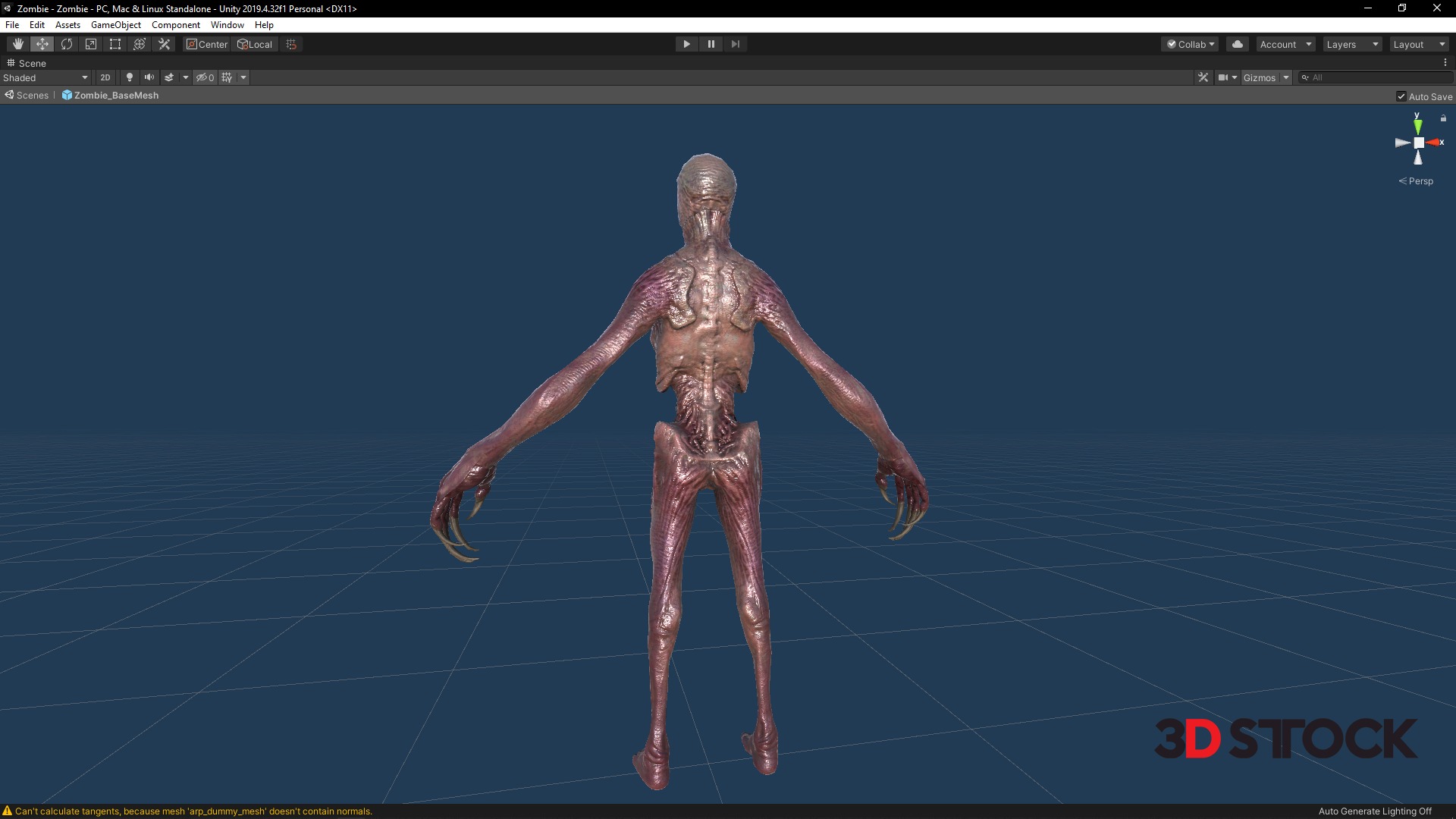Select the Hand tool
The width and height of the screenshot is (1456, 819).
(17, 44)
